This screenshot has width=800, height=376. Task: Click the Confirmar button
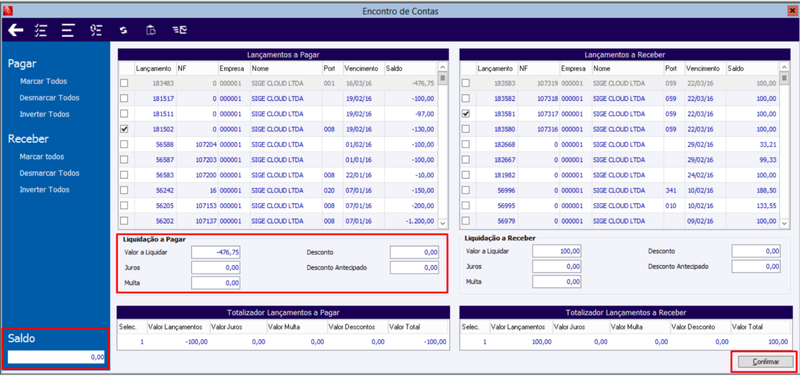click(765, 362)
